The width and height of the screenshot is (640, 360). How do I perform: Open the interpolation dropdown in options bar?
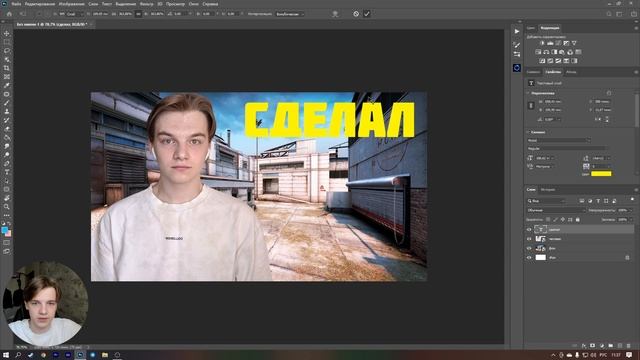(290, 14)
